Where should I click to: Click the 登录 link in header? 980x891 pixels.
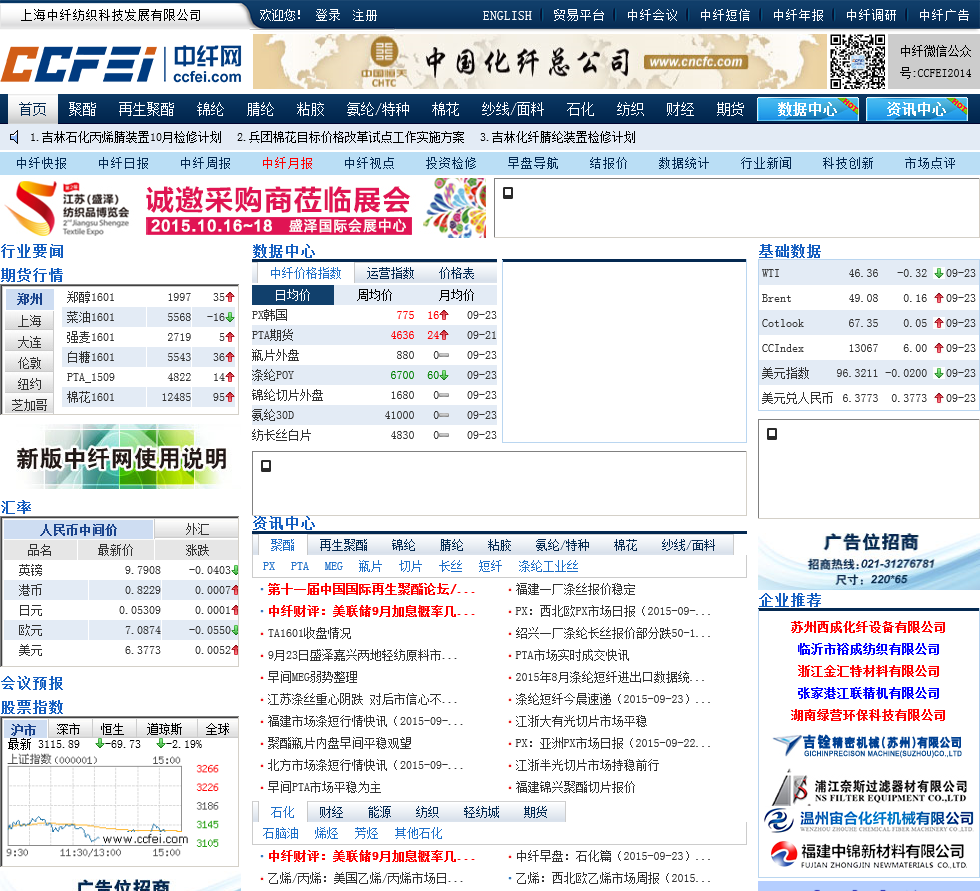[x=328, y=15]
